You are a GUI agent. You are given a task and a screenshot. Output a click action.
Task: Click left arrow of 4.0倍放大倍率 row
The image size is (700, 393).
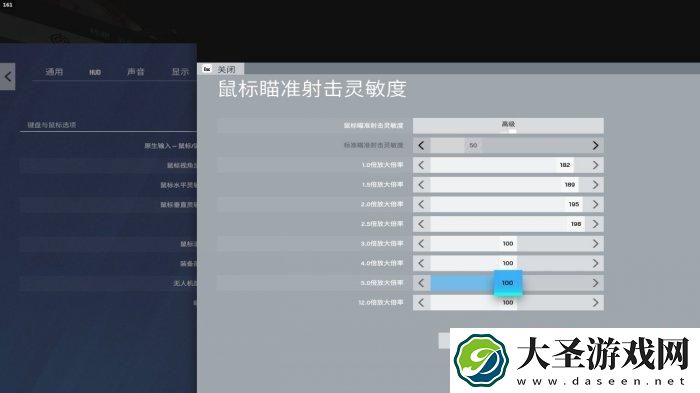pyautogui.click(x=421, y=263)
